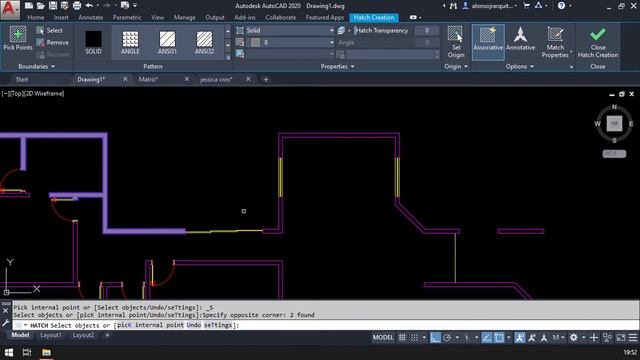Click the Open file icon in quick access toolbar
Screen dimensions: 640x360
pyautogui.click(x=40, y=6)
